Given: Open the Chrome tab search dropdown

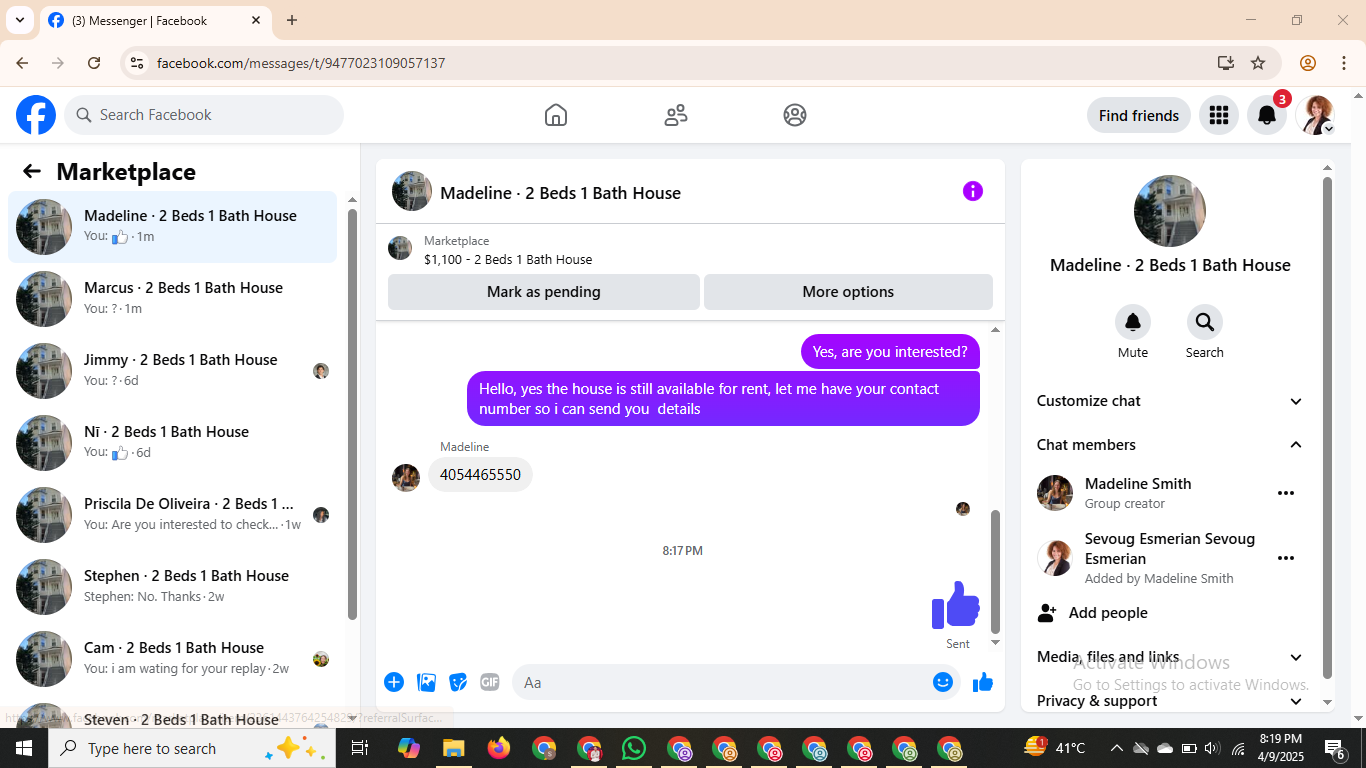Looking at the screenshot, I should [x=20, y=20].
